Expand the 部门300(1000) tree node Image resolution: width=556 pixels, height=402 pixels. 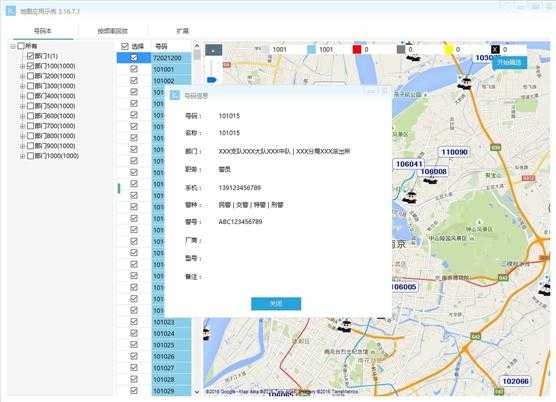pos(22,86)
